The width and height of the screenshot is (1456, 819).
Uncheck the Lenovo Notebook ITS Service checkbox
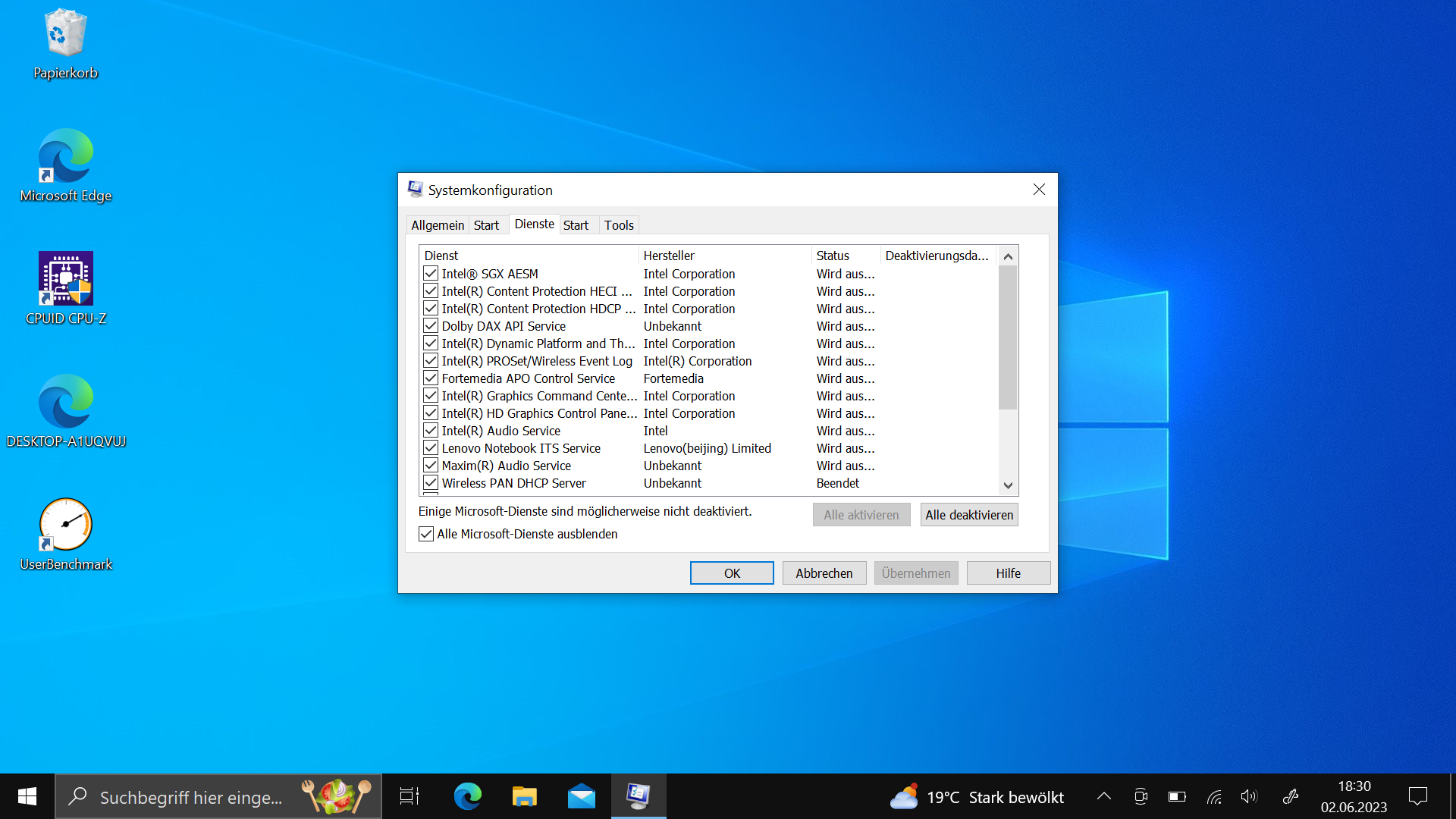431,448
